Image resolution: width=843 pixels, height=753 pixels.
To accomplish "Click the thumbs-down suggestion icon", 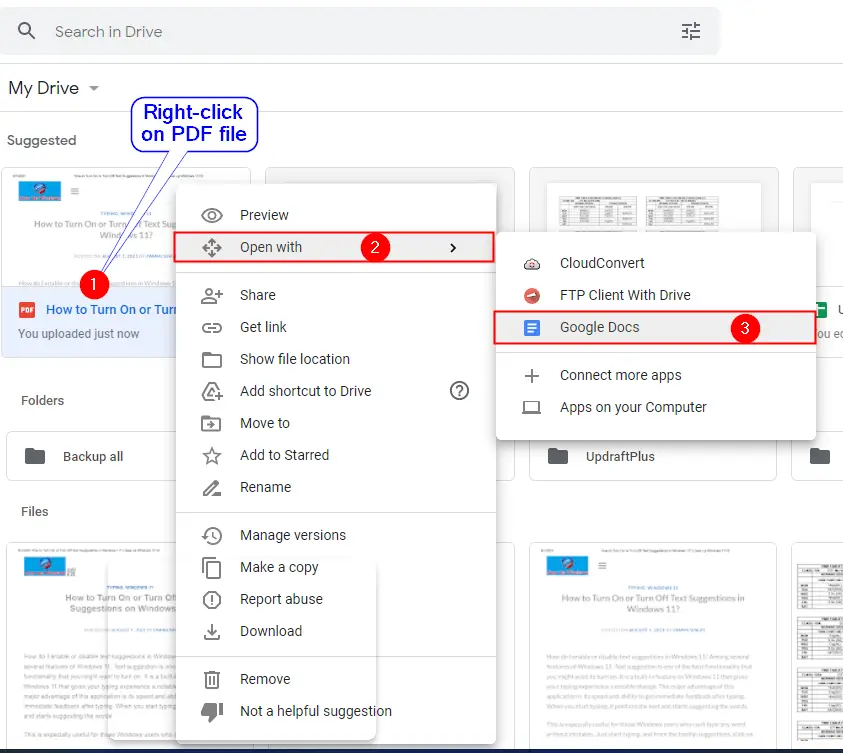I will tap(212, 712).
